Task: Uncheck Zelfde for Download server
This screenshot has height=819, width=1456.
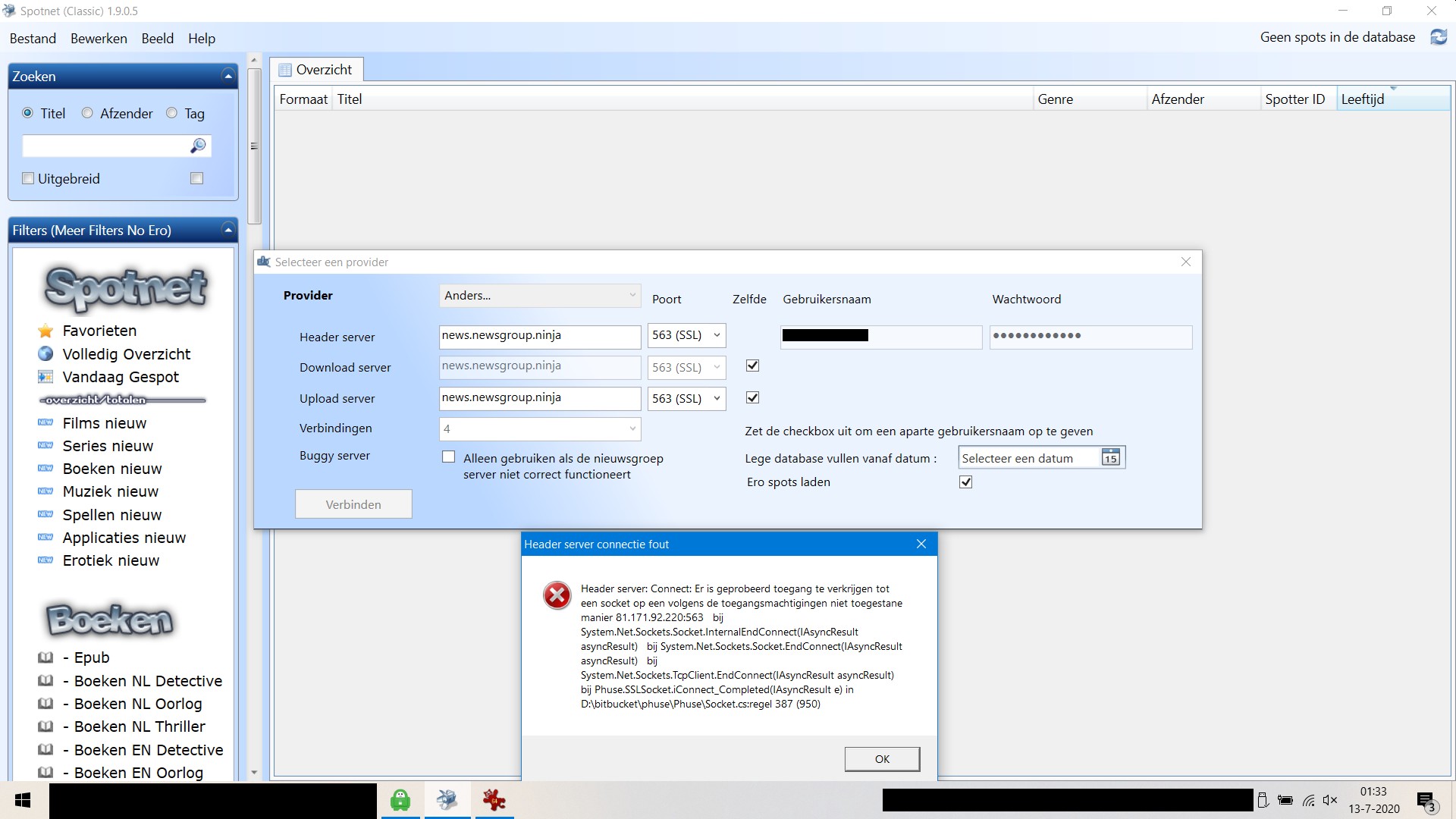Action: point(752,366)
